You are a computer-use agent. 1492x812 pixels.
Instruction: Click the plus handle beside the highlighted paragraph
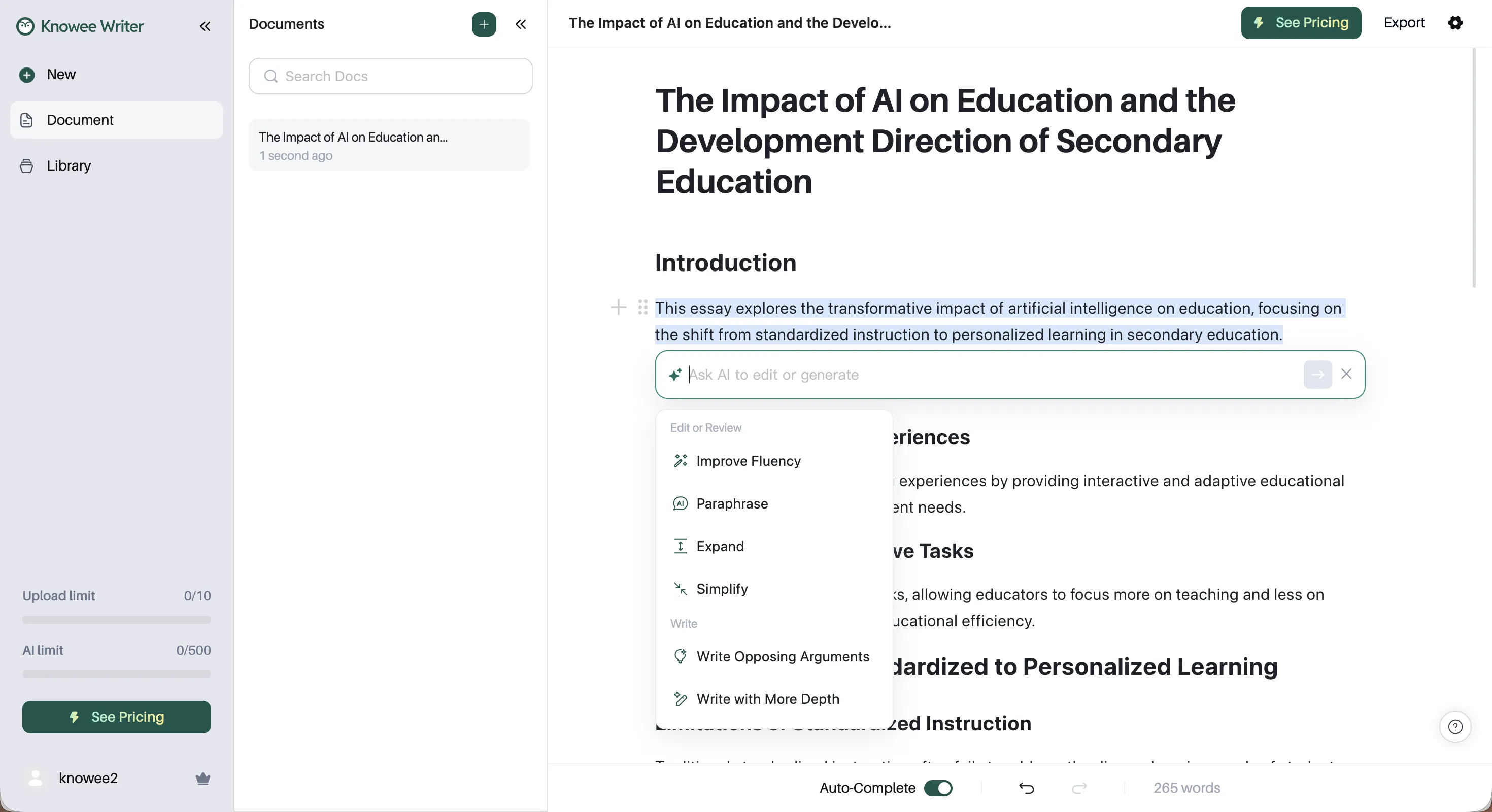[x=618, y=307]
